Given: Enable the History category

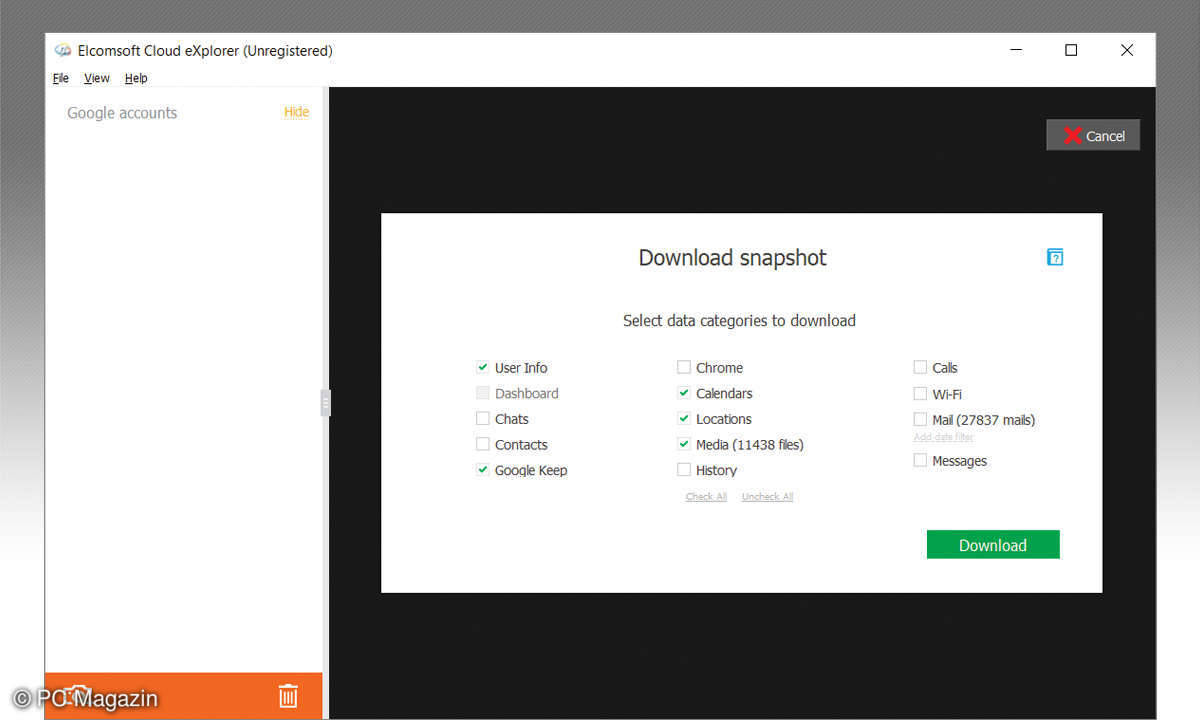Looking at the screenshot, I should point(684,470).
